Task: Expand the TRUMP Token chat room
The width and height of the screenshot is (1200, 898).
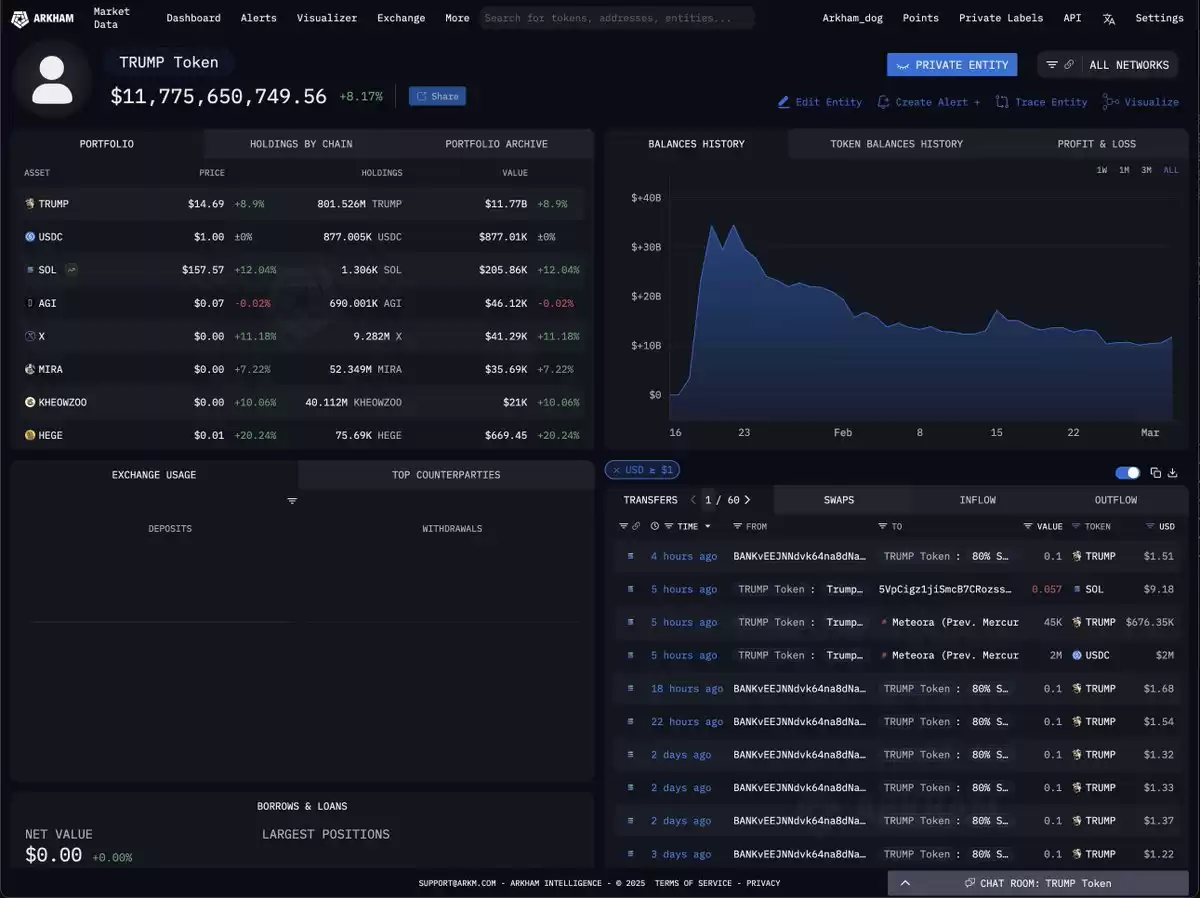Action: 1038,883
